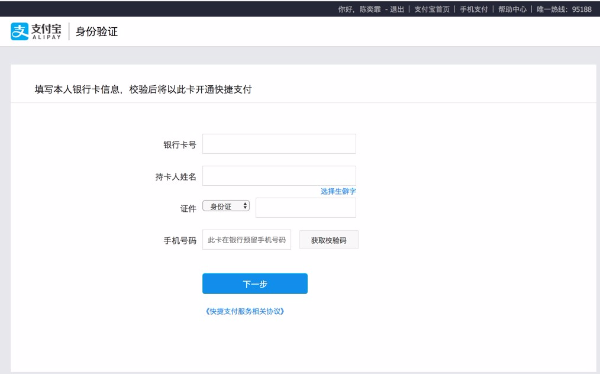Click the 证件 field label
Screen dimensions: 600x374
(x=188, y=209)
